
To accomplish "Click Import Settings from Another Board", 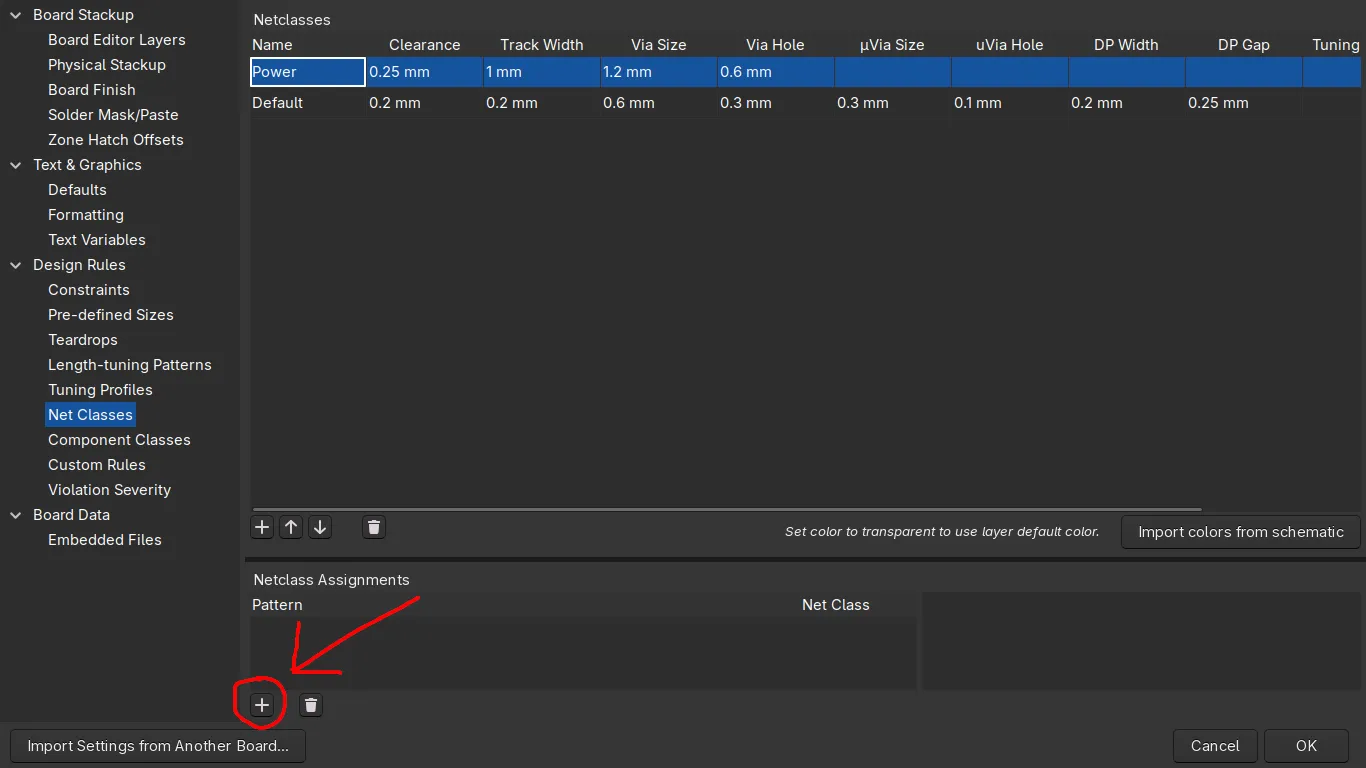I will [158, 746].
